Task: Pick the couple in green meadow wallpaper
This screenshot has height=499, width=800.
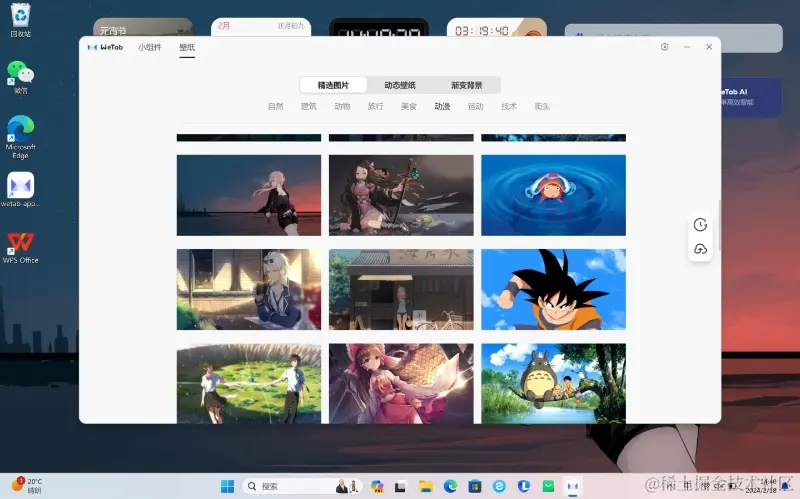Action: coord(249,383)
